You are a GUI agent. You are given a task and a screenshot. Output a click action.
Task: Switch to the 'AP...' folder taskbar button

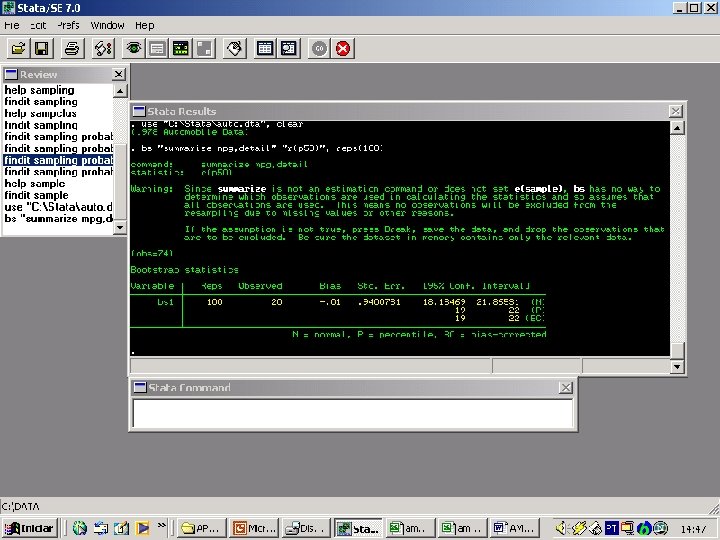(x=202, y=528)
